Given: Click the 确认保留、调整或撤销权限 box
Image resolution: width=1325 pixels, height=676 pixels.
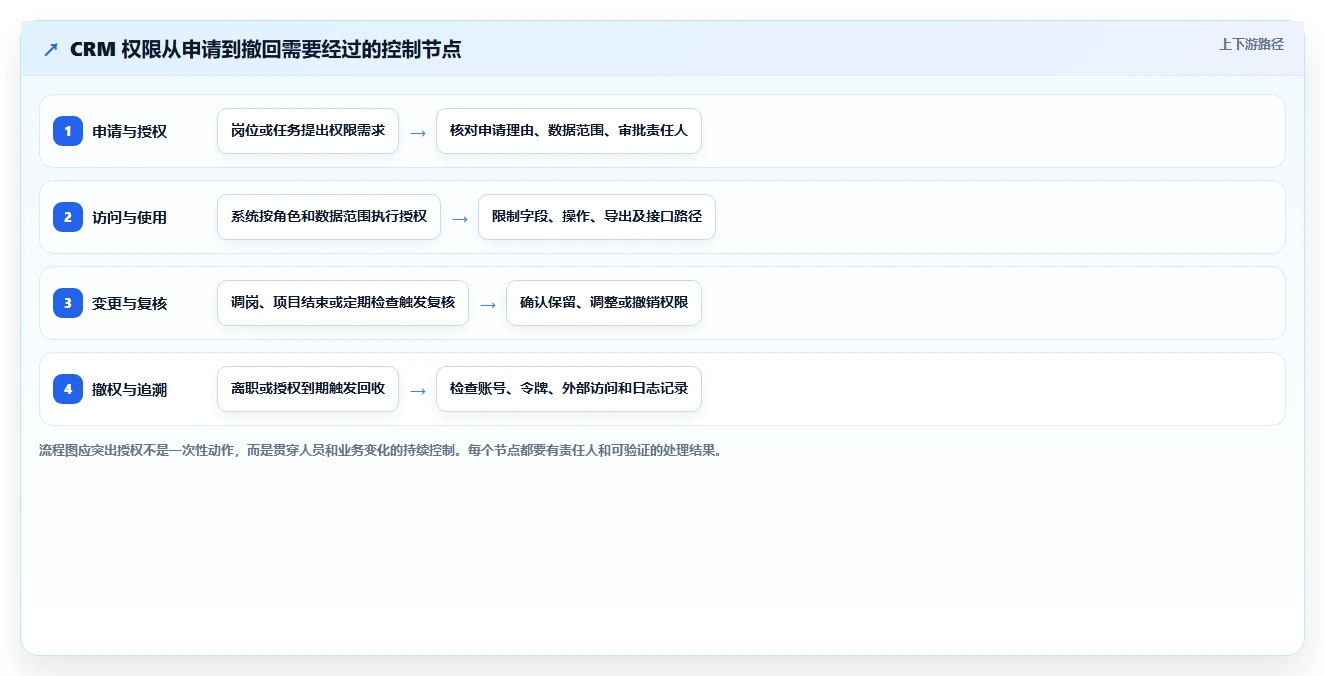Looking at the screenshot, I should tap(604, 303).
